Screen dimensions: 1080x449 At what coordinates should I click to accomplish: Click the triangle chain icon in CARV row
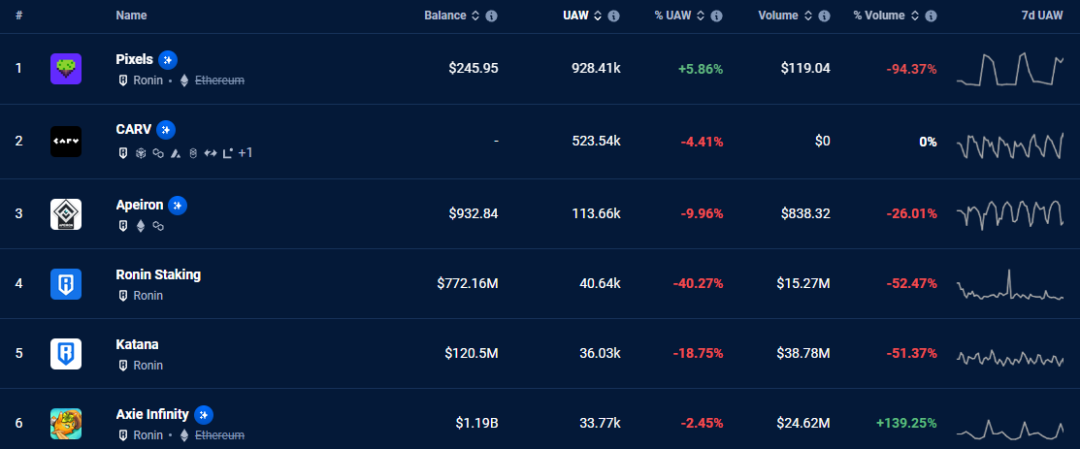[176, 153]
